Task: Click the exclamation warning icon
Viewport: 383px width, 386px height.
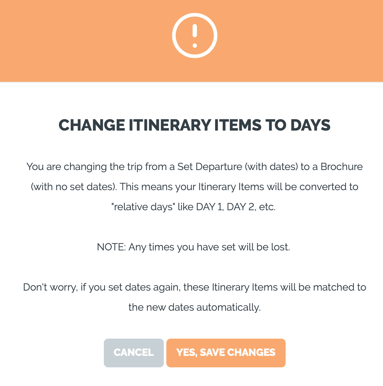Action: click(x=194, y=35)
